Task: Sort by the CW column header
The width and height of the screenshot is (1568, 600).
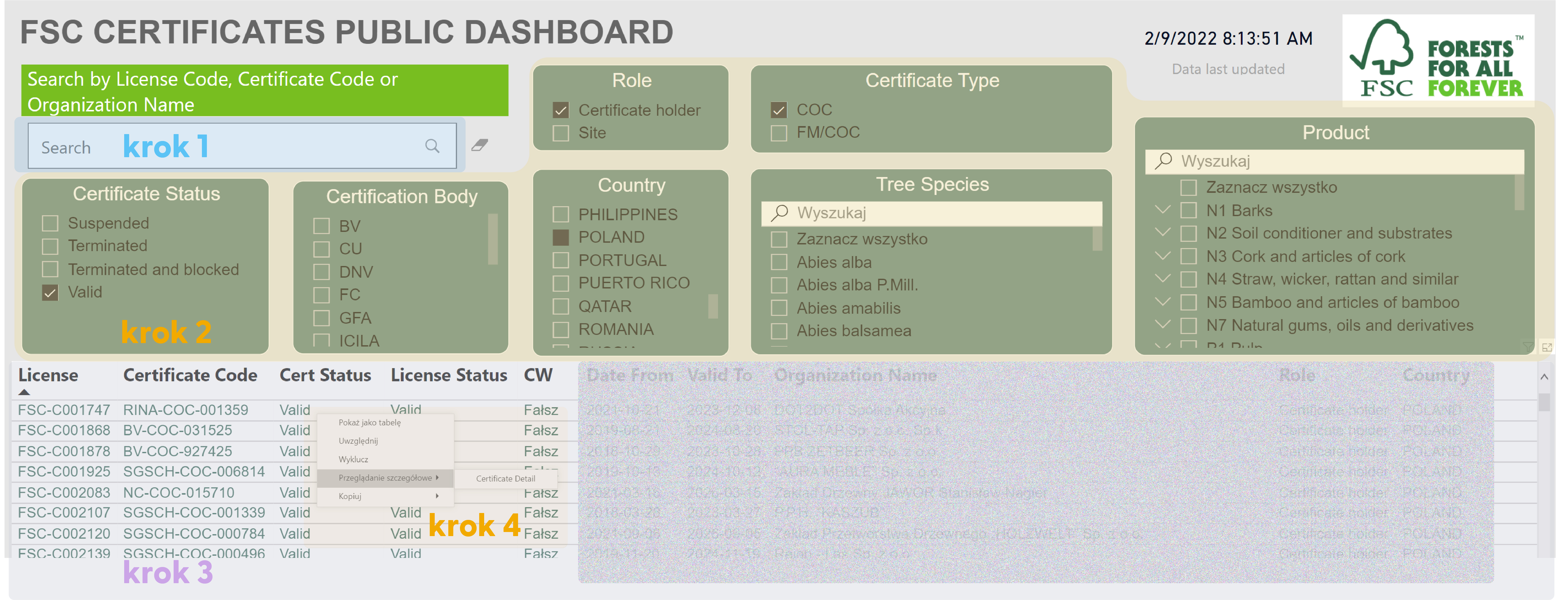Action: 538,375
